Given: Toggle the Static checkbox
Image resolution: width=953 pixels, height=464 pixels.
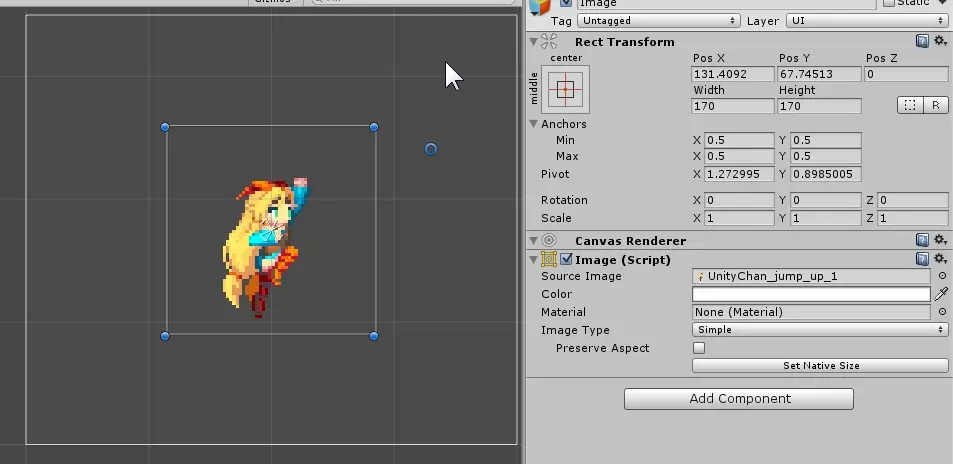Looking at the screenshot, I should (889, 3).
